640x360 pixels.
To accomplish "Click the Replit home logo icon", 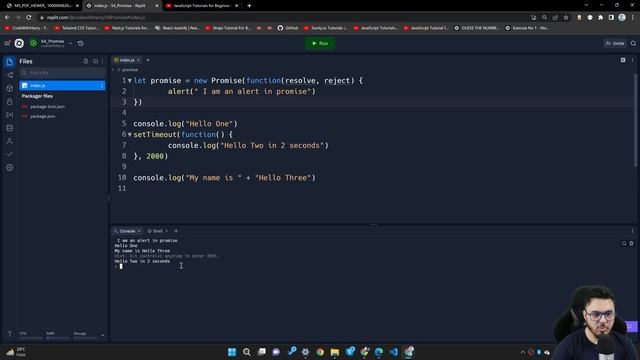I will (x=19, y=43).
